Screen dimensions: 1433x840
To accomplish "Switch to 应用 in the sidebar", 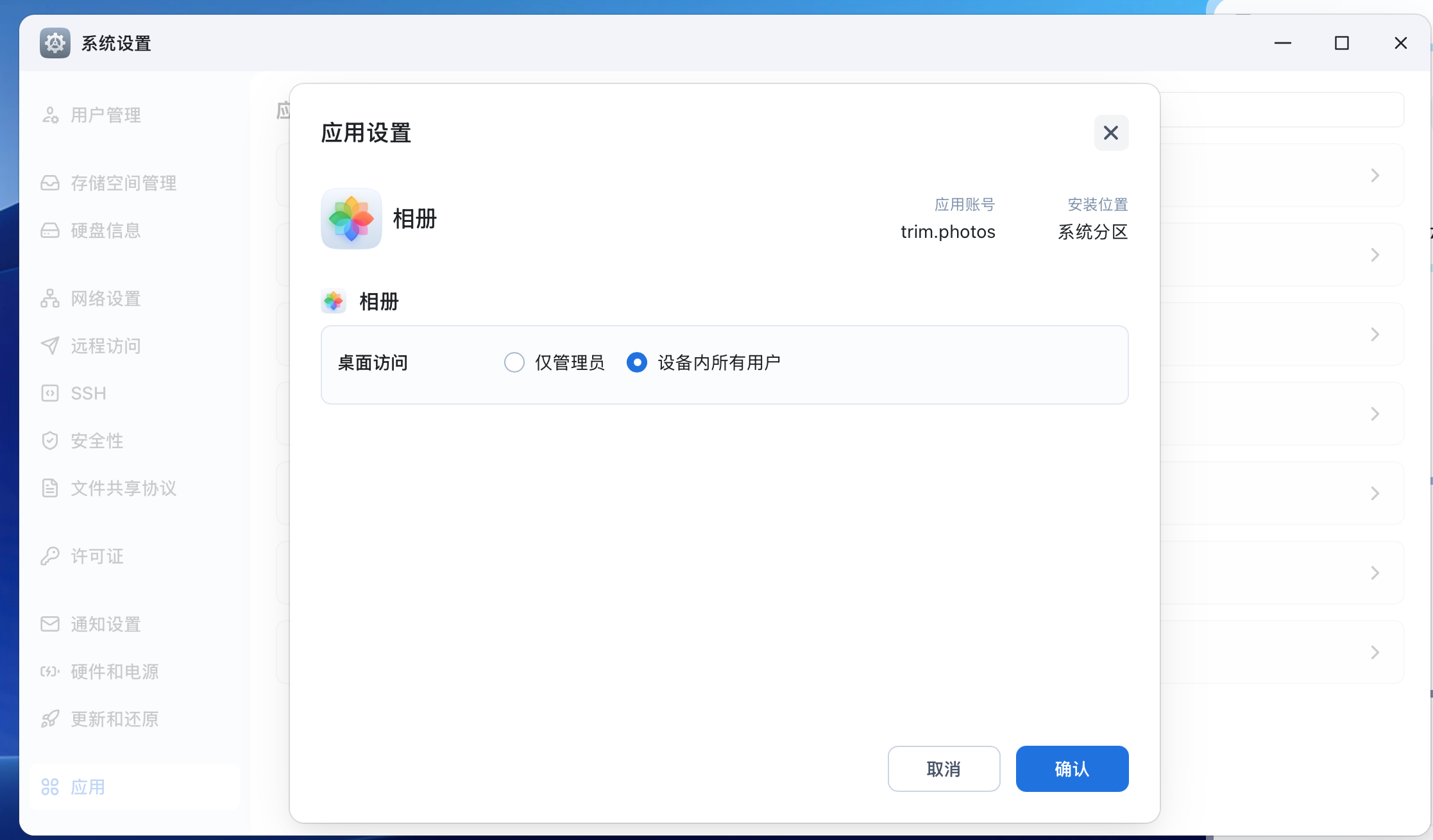I will (87, 787).
